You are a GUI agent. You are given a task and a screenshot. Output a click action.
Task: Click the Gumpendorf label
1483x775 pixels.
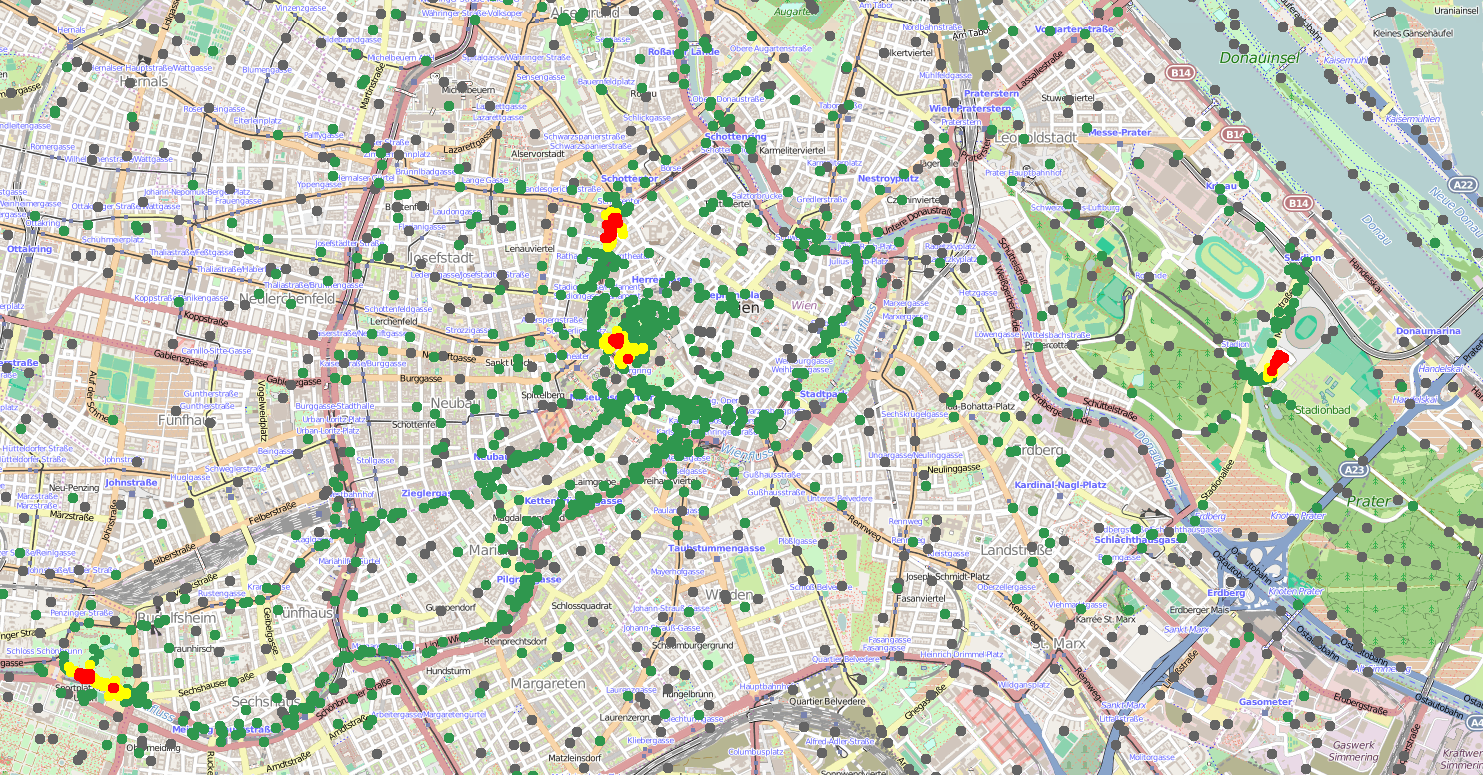(448, 607)
